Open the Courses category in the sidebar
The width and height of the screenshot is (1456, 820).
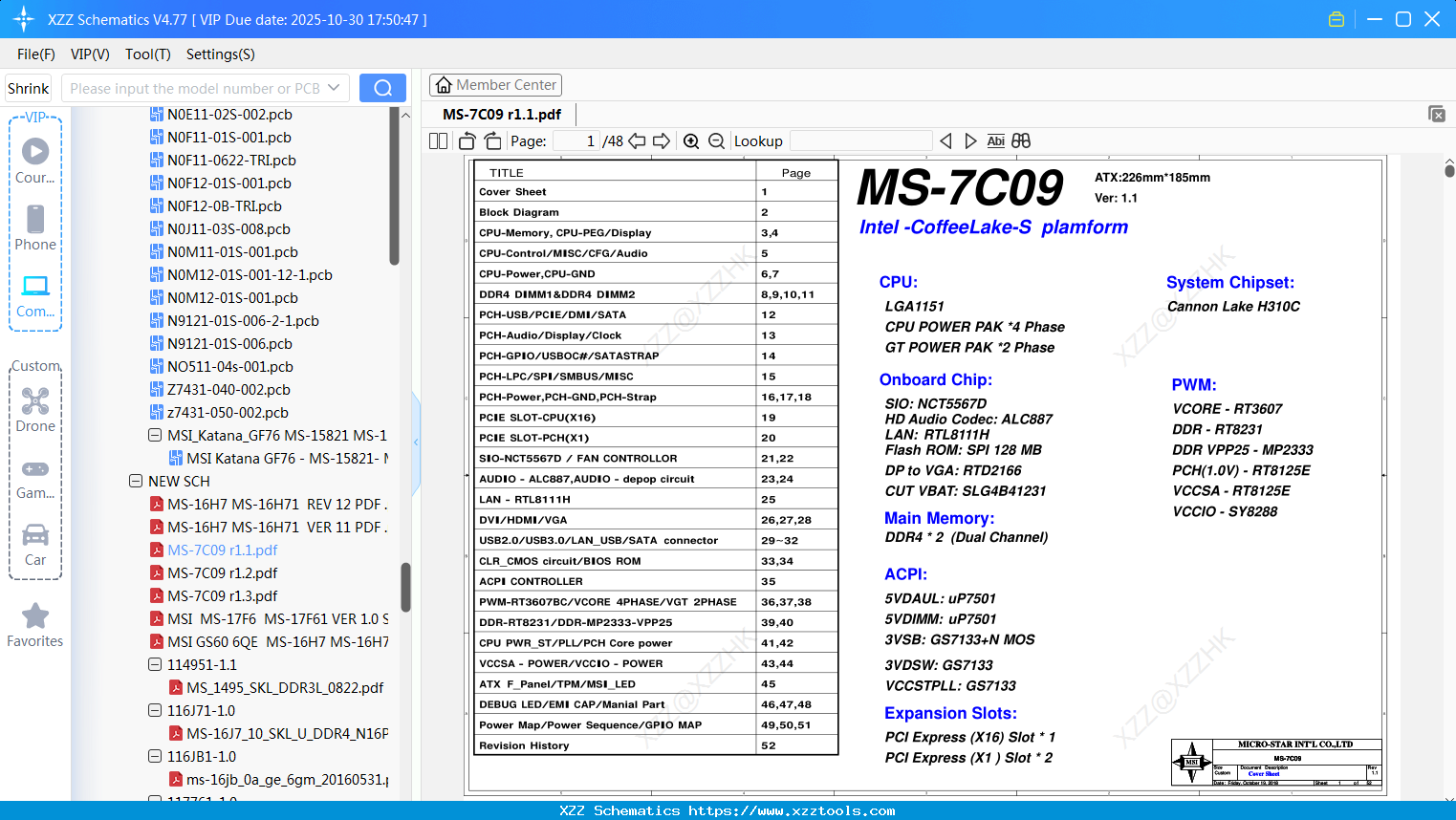35,161
